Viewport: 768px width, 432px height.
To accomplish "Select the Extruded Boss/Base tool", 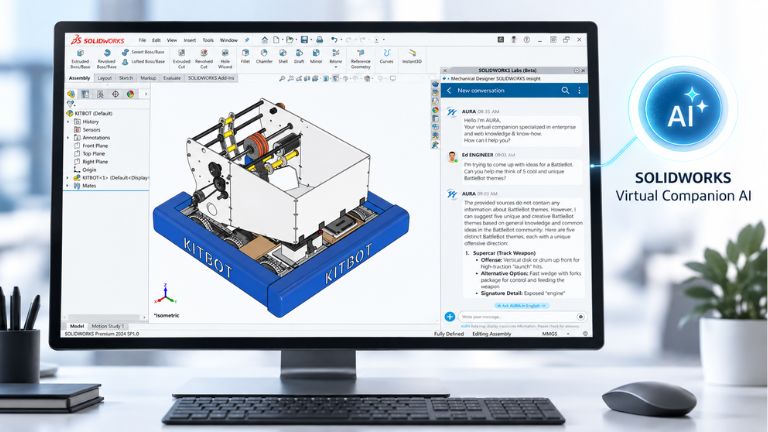I will tap(80, 58).
